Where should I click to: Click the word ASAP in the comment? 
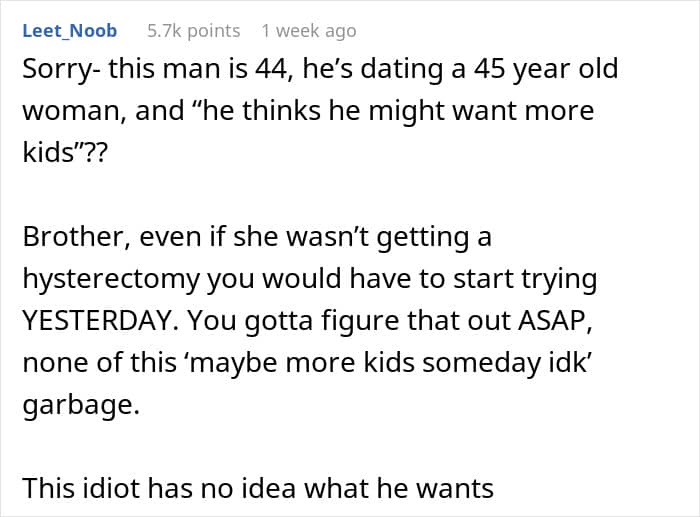(x=555, y=320)
